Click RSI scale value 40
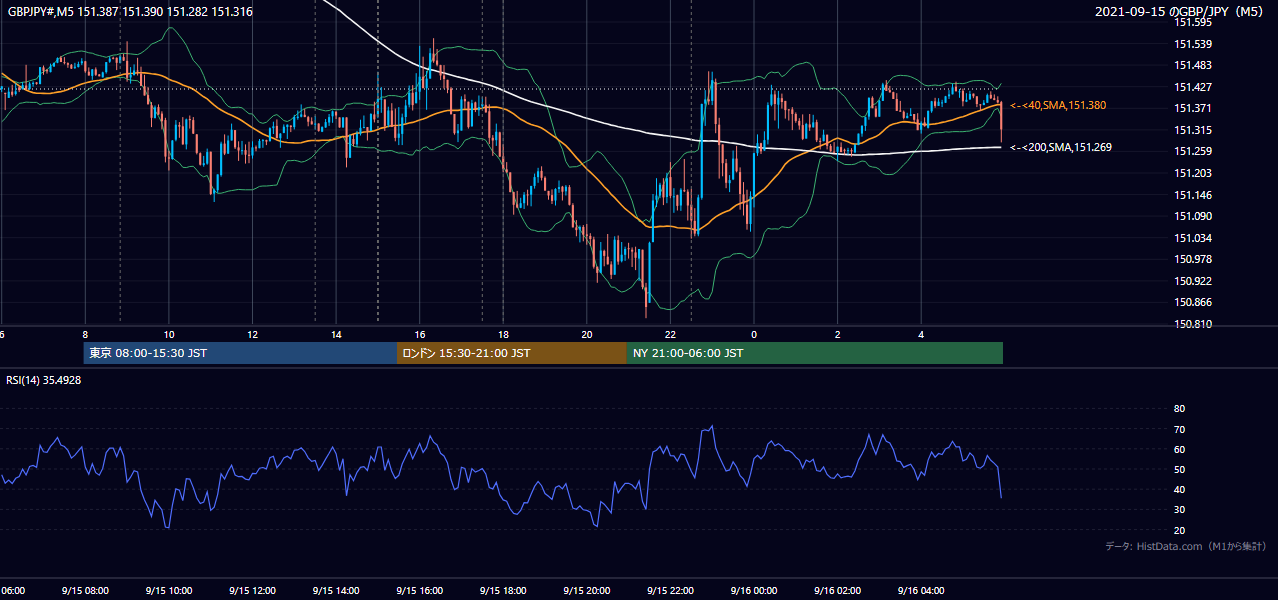This screenshot has width=1278, height=600. coord(1179,489)
